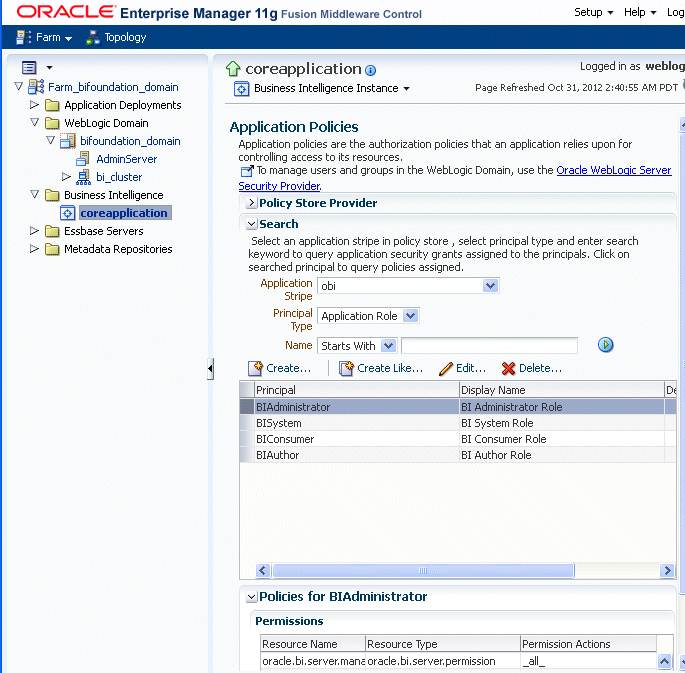Open the Topology view
Image resolution: width=685 pixels, height=673 pixels.
pyautogui.click(x=116, y=38)
